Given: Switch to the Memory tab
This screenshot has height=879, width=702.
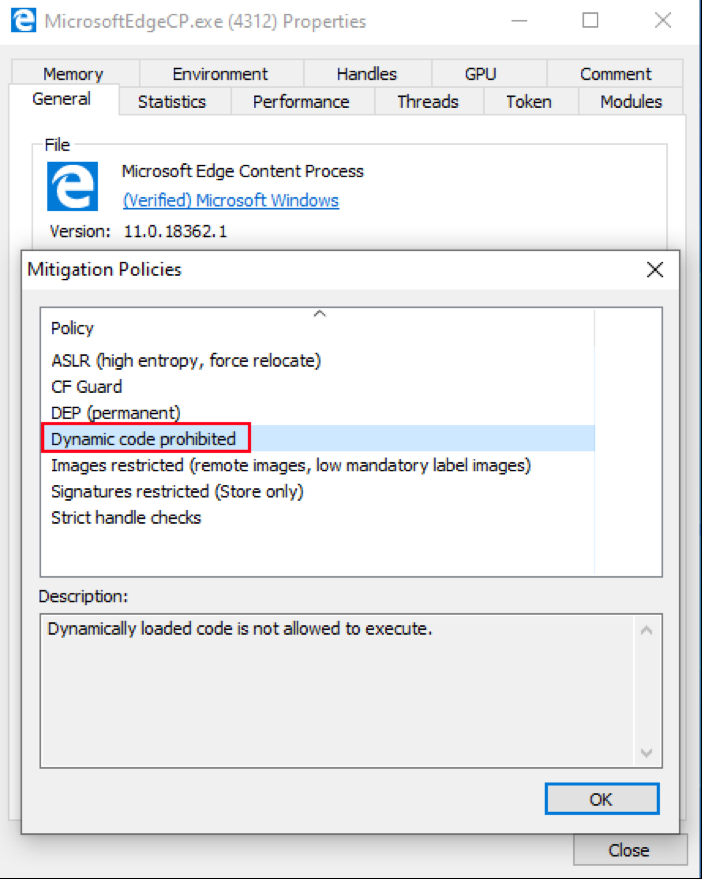Looking at the screenshot, I should (x=72, y=74).
